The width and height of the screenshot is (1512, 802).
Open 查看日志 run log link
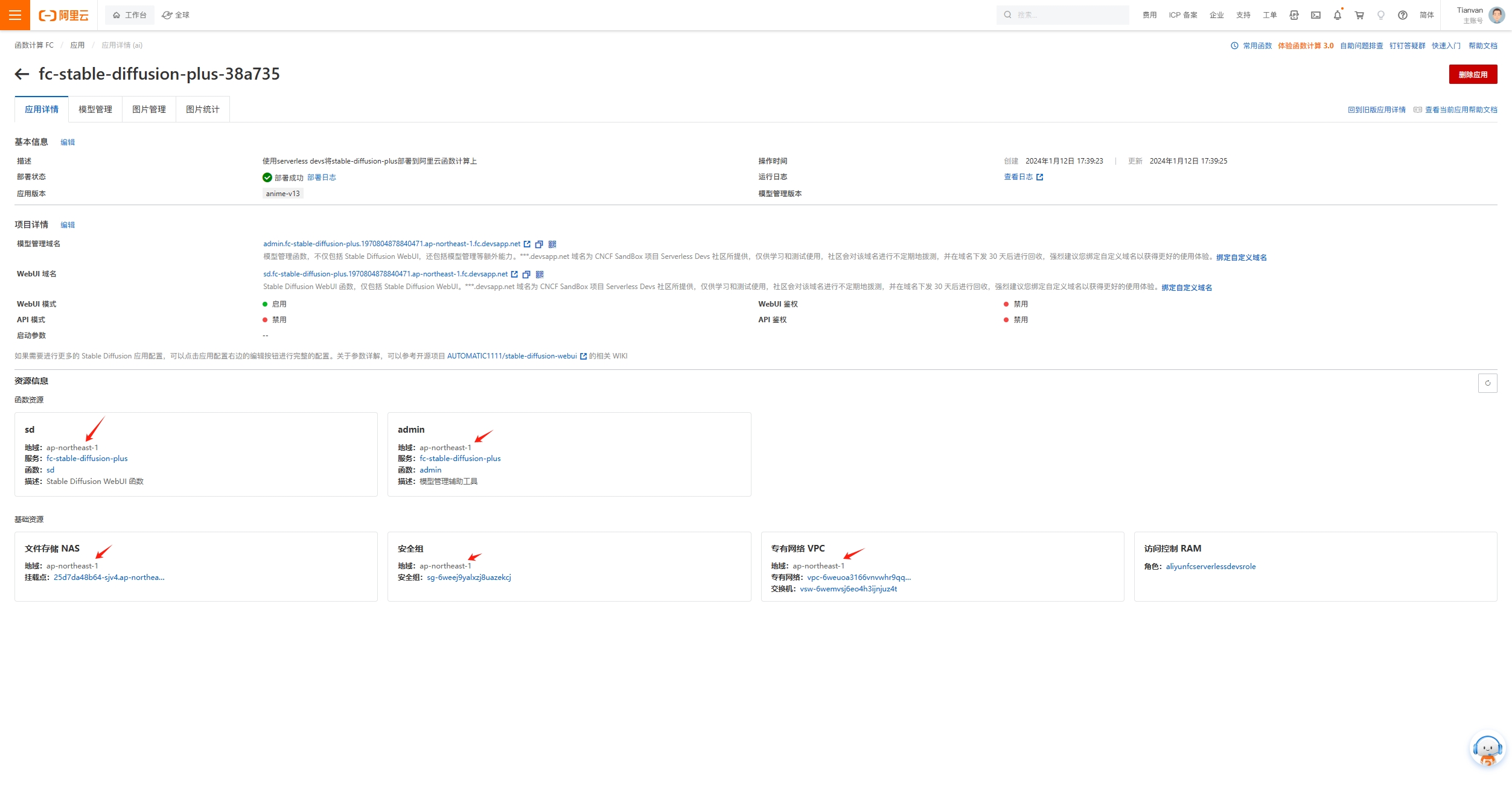click(x=1018, y=177)
